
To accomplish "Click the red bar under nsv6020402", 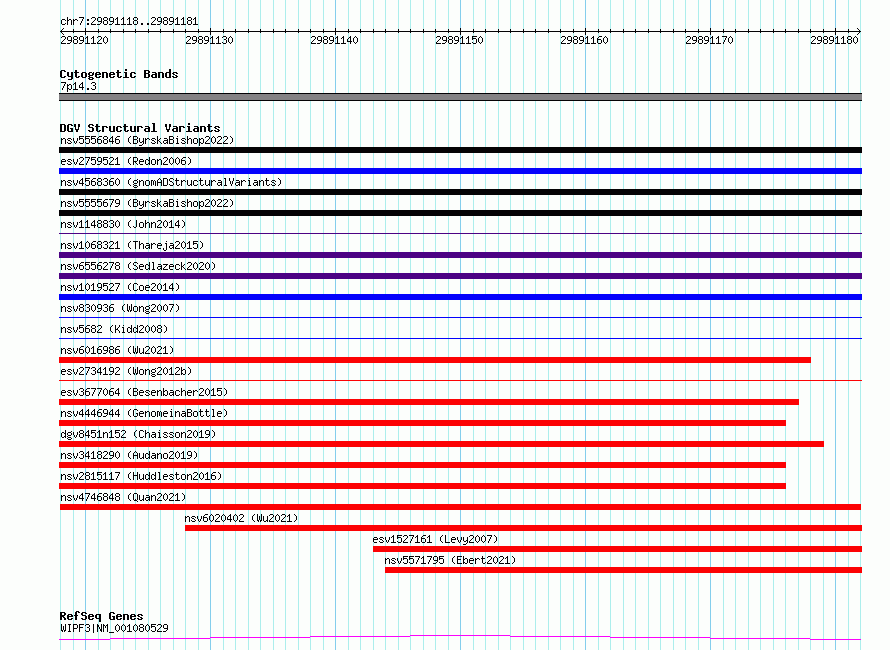I will [x=523, y=528].
